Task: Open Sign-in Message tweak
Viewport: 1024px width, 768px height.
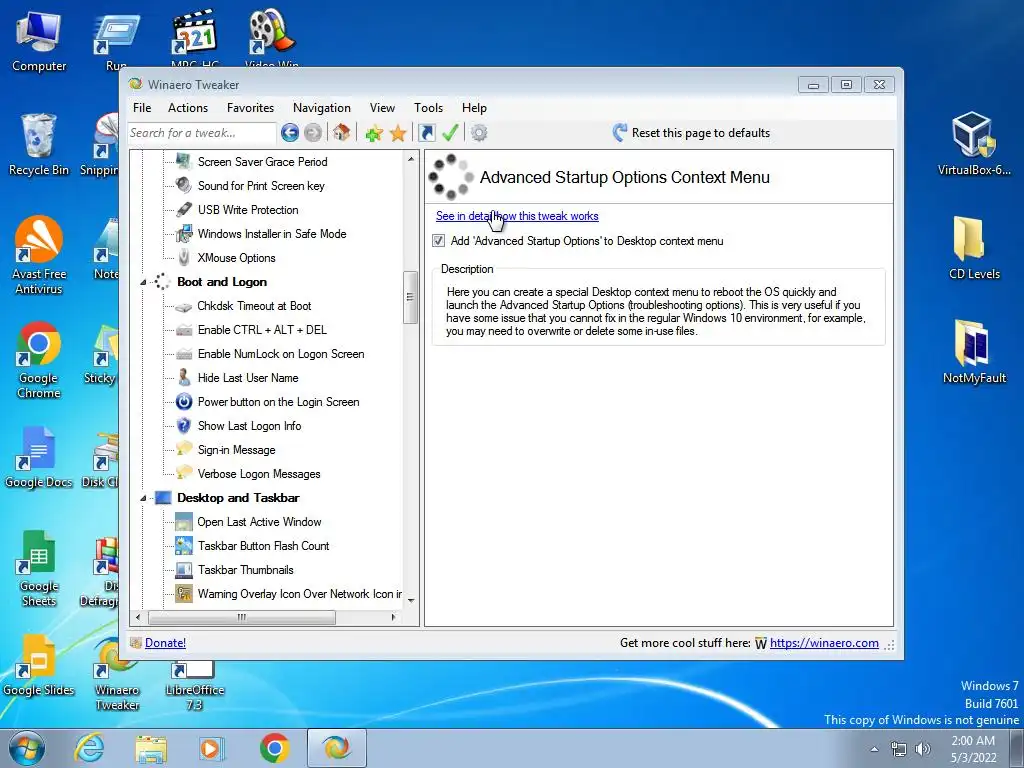Action: (x=236, y=450)
